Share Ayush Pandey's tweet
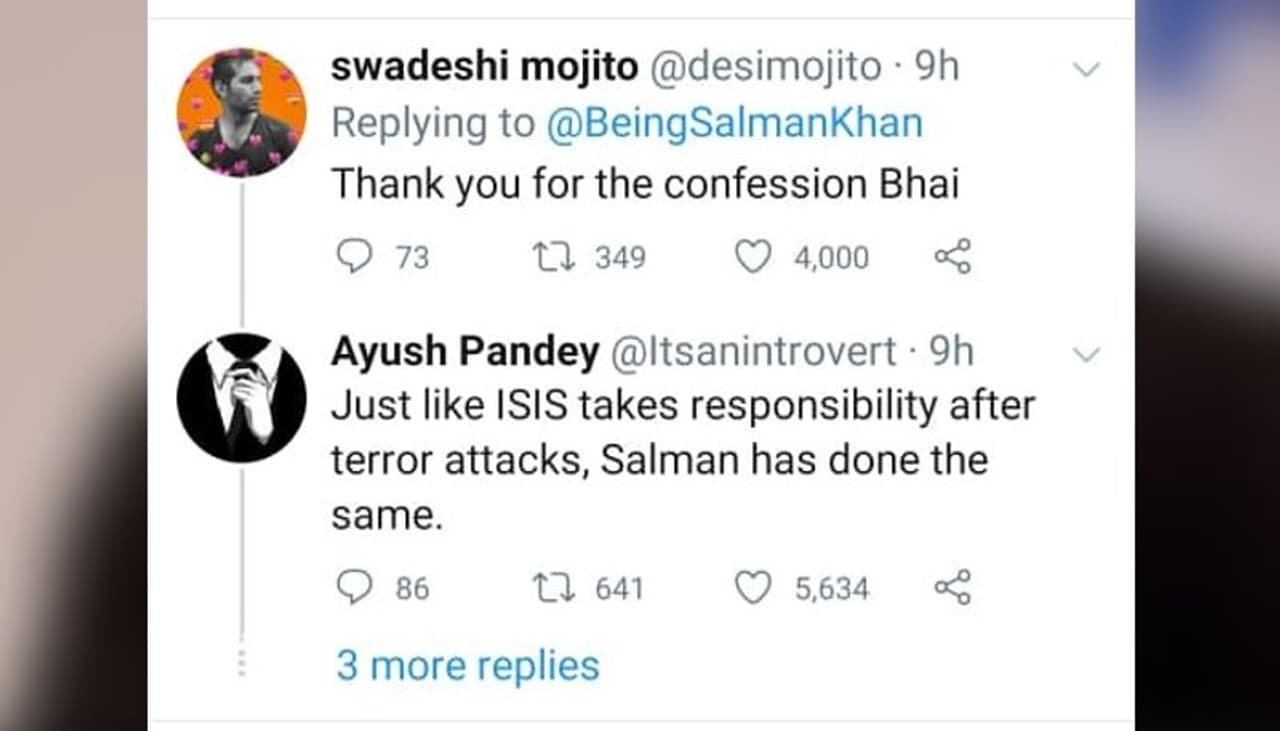 (952, 588)
